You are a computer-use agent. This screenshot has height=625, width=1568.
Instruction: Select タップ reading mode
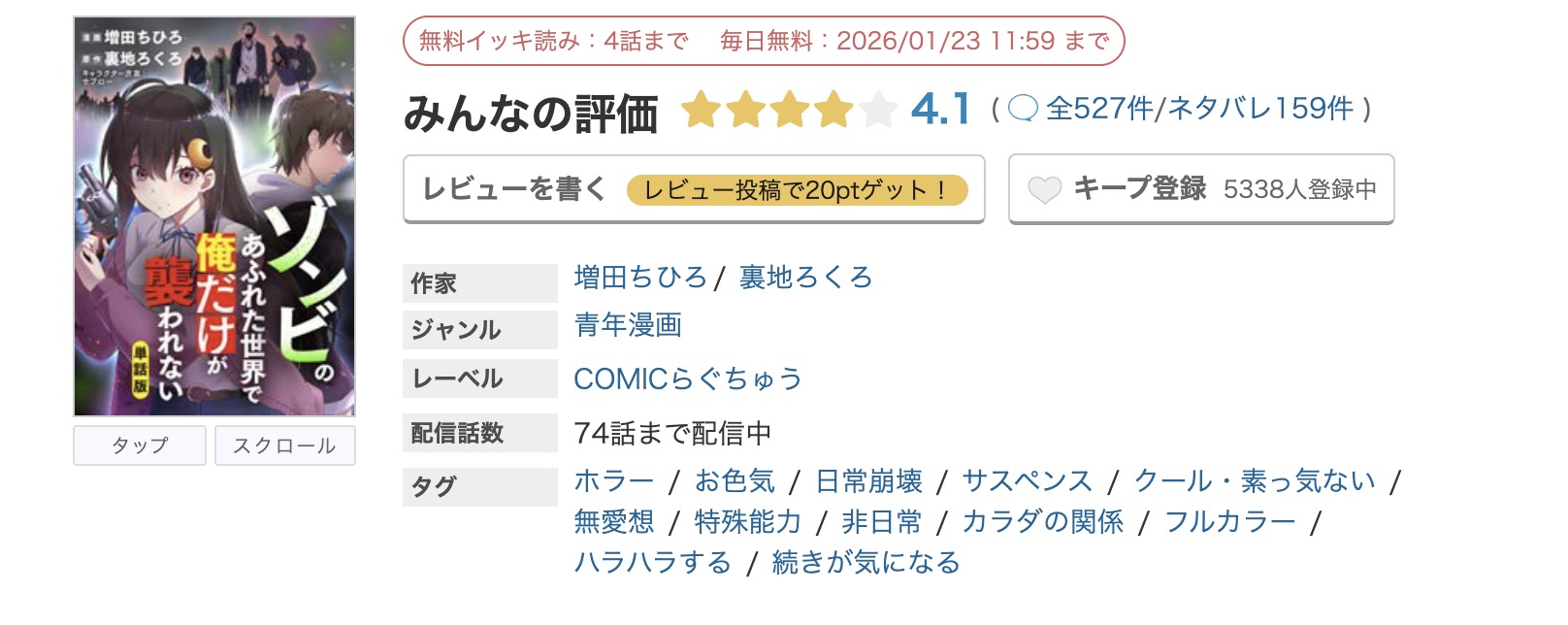pyautogui.click(x=139, y=445)
